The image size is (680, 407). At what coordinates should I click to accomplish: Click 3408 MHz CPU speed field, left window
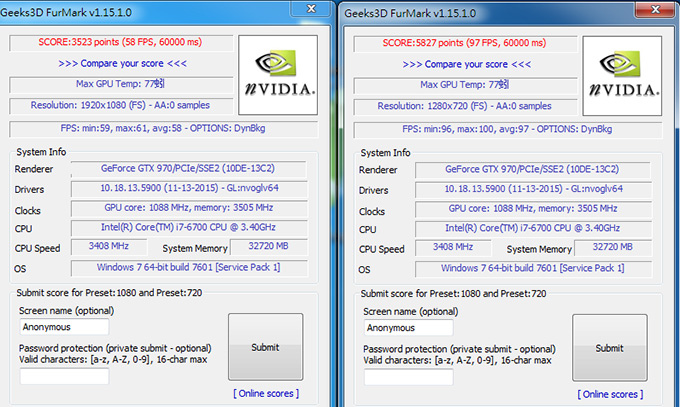pyautogui.click(x=109, y=247)
